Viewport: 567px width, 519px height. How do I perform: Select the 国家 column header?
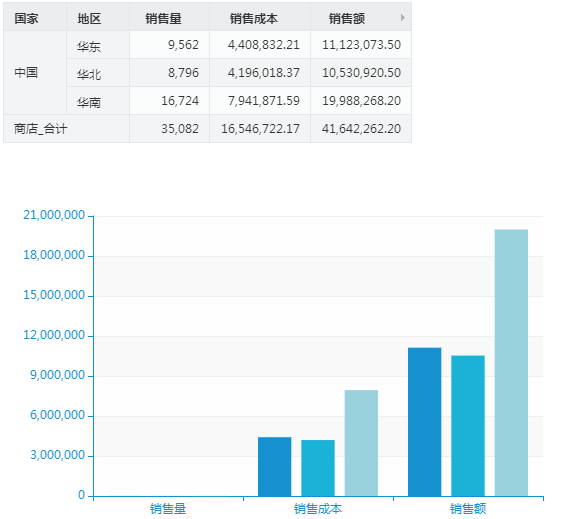point(35,17)
